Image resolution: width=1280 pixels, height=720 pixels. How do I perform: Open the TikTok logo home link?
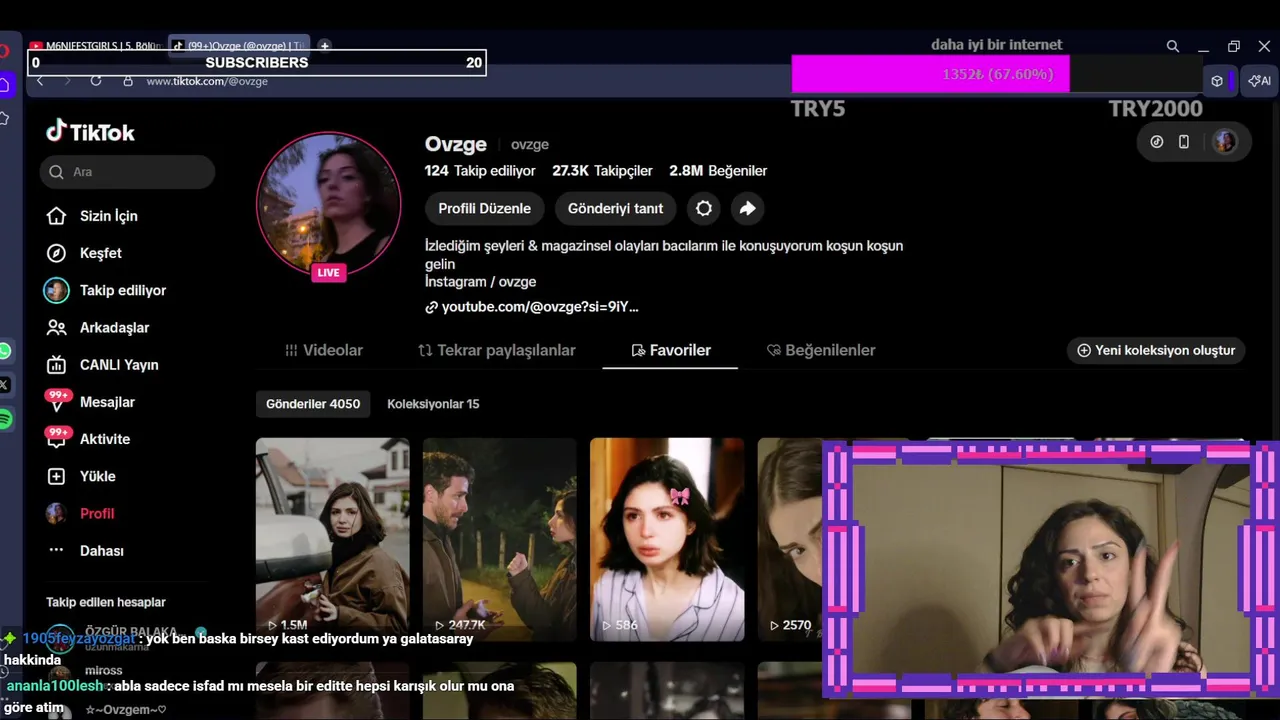point(90,132)
